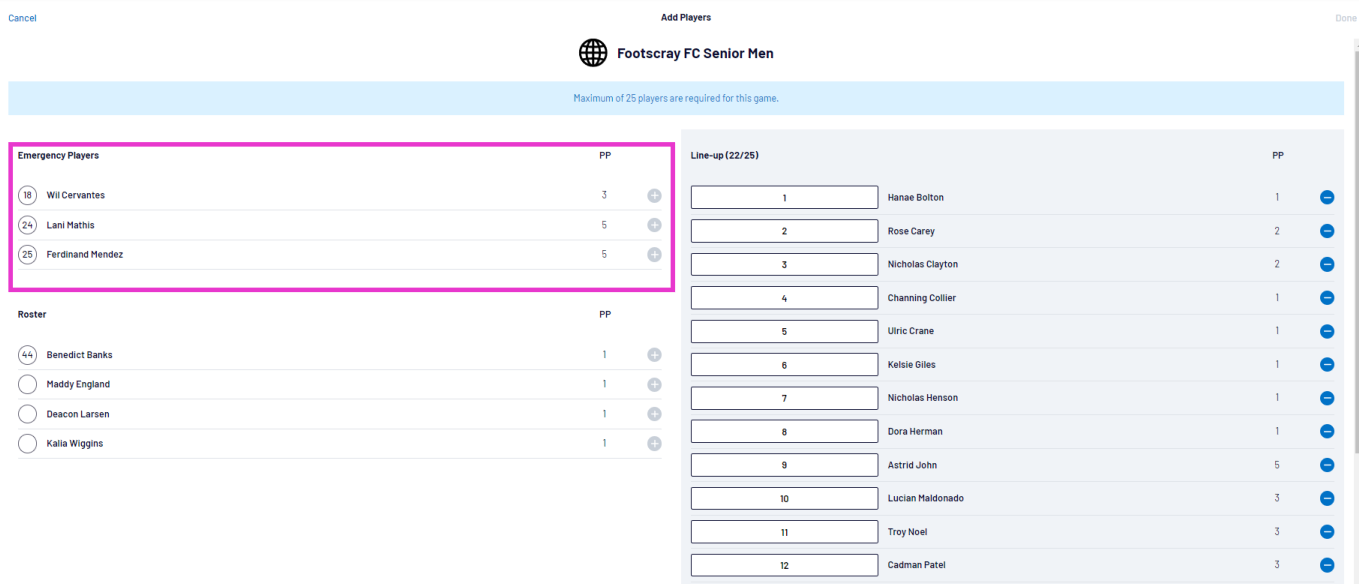Click Done to confirm players
The height and width of the screenshot is (584, 1359).
(x=1346, y=18)
